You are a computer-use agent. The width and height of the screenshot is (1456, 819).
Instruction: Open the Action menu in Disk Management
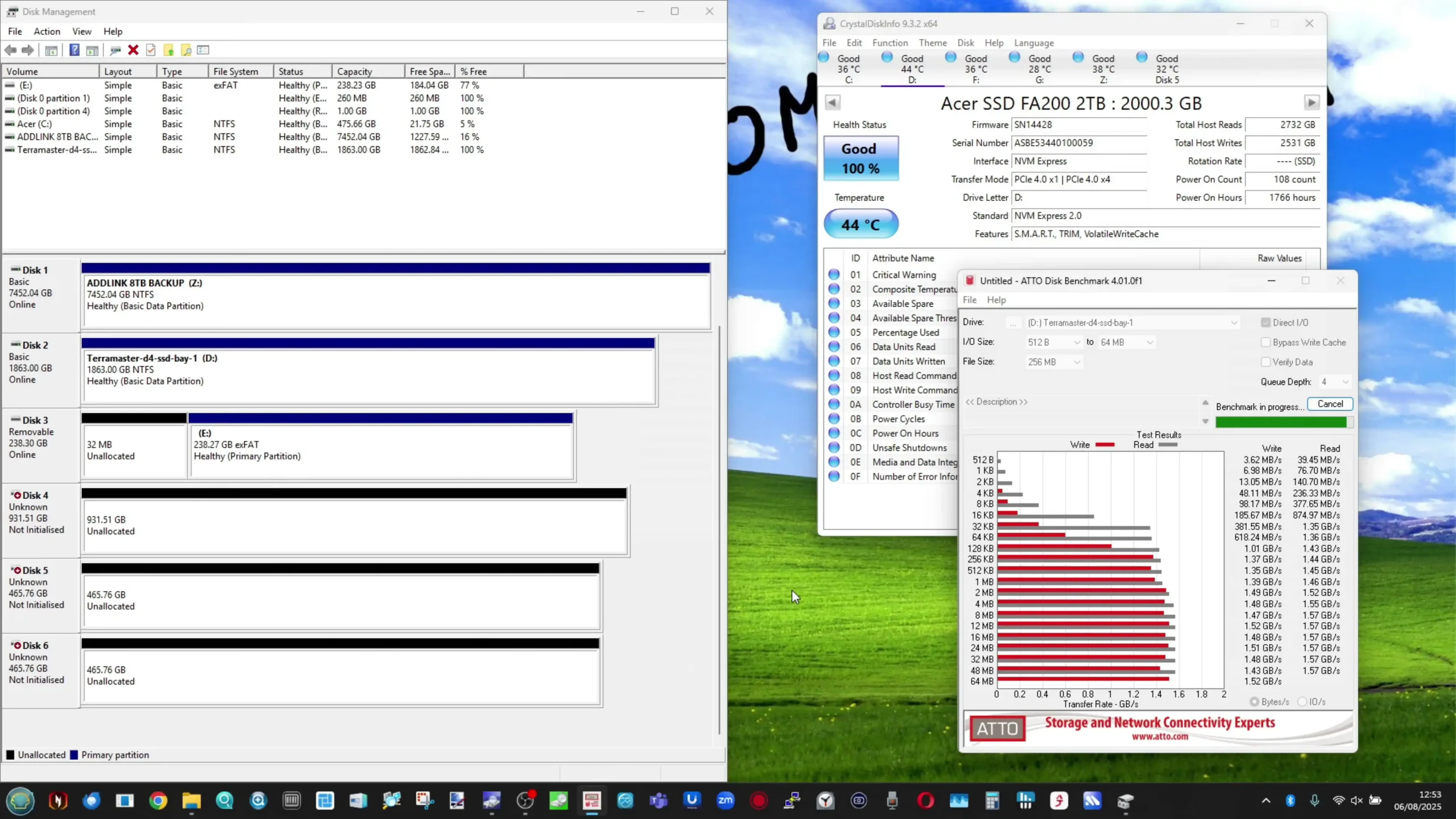[47, 31]
